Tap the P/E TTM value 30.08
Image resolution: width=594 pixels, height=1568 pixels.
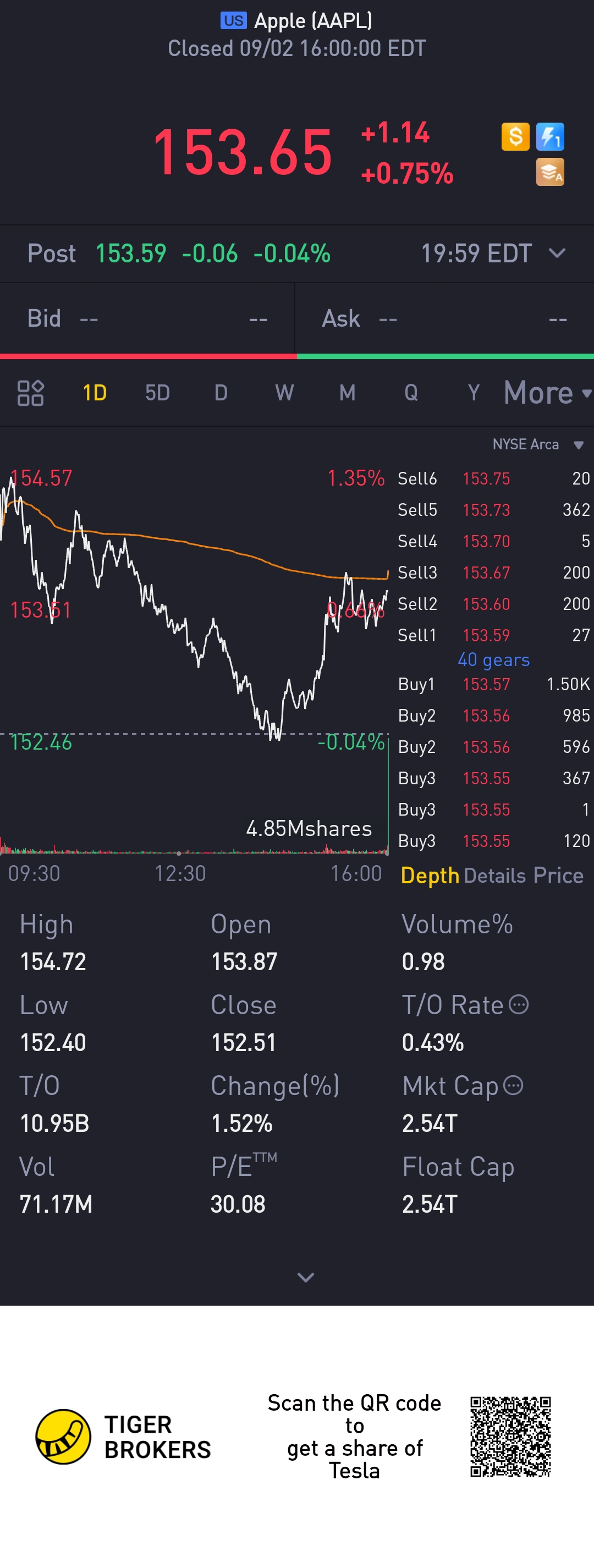click(238, 1204)
